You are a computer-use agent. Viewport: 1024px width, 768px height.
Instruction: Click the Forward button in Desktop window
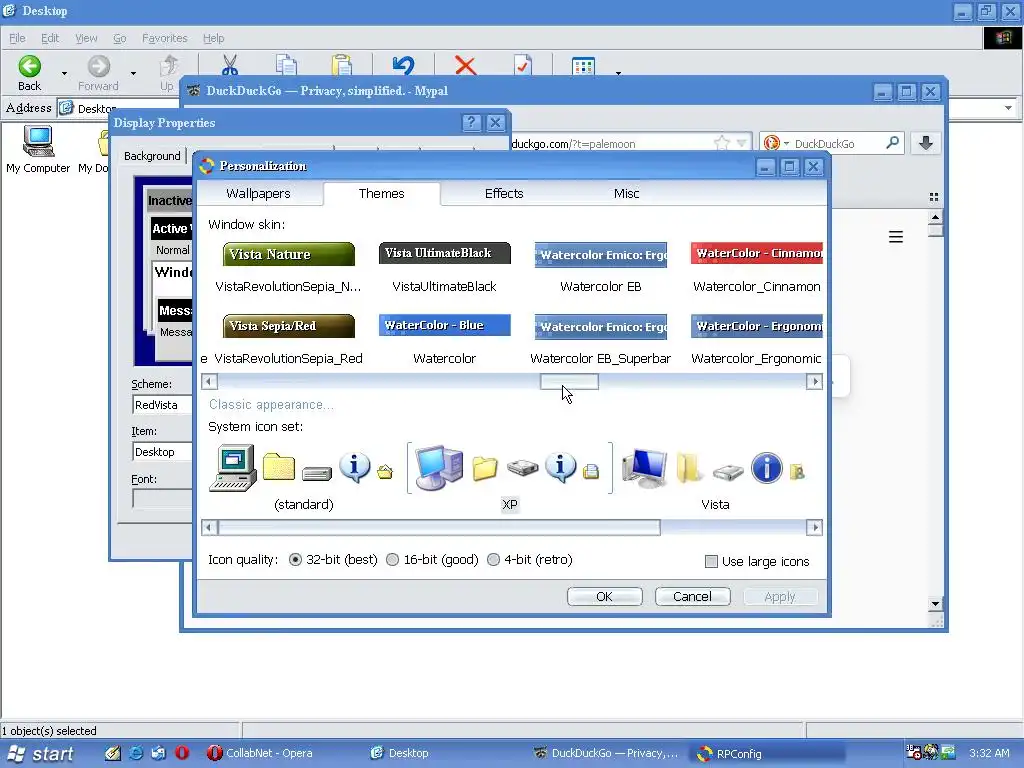coord(99,73)
